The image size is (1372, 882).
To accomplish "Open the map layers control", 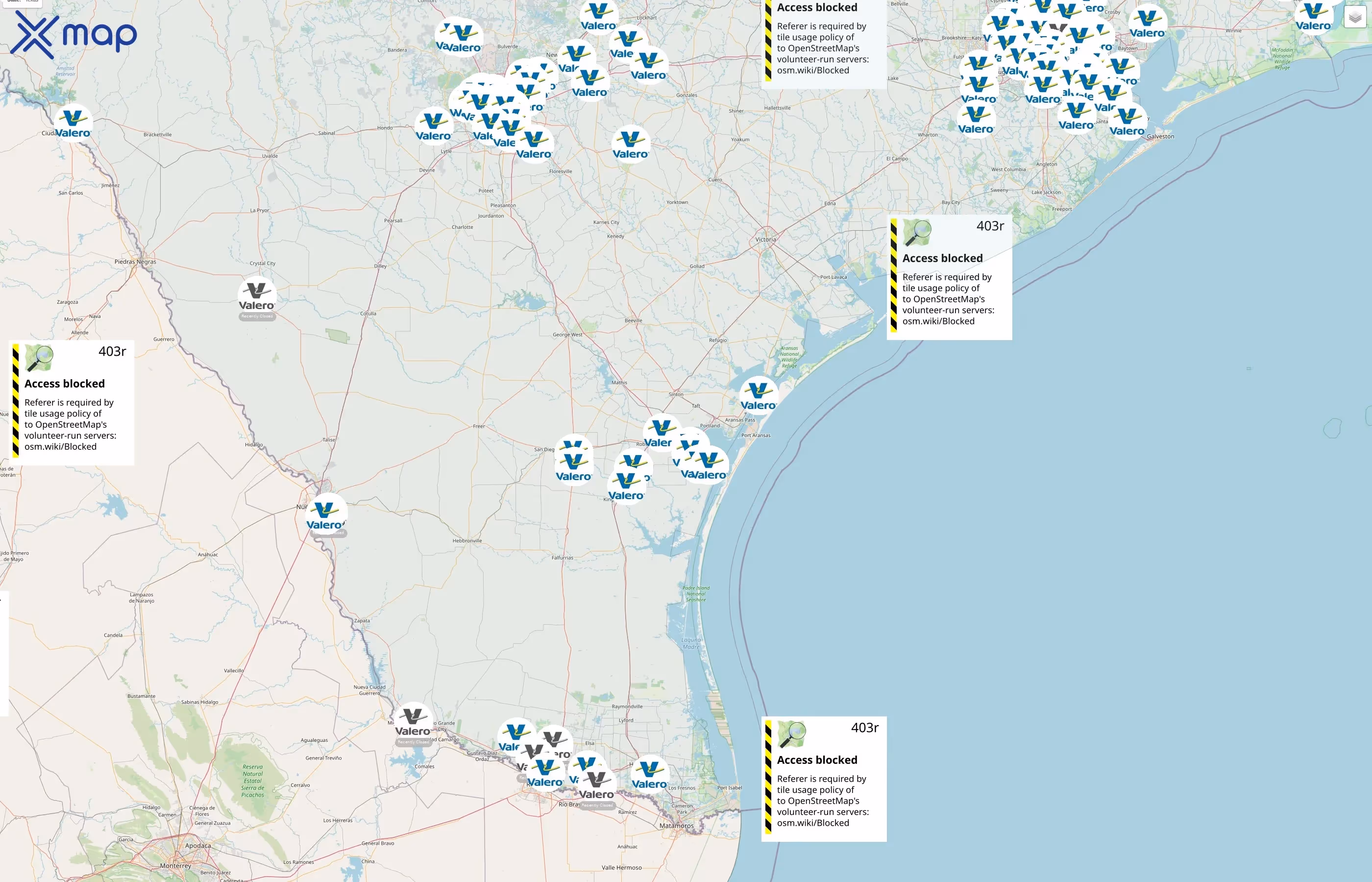I will coord(1354,18).
